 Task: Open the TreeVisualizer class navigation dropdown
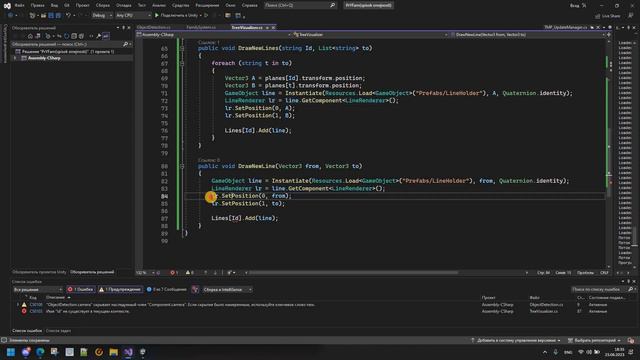[x=370, y=35]
